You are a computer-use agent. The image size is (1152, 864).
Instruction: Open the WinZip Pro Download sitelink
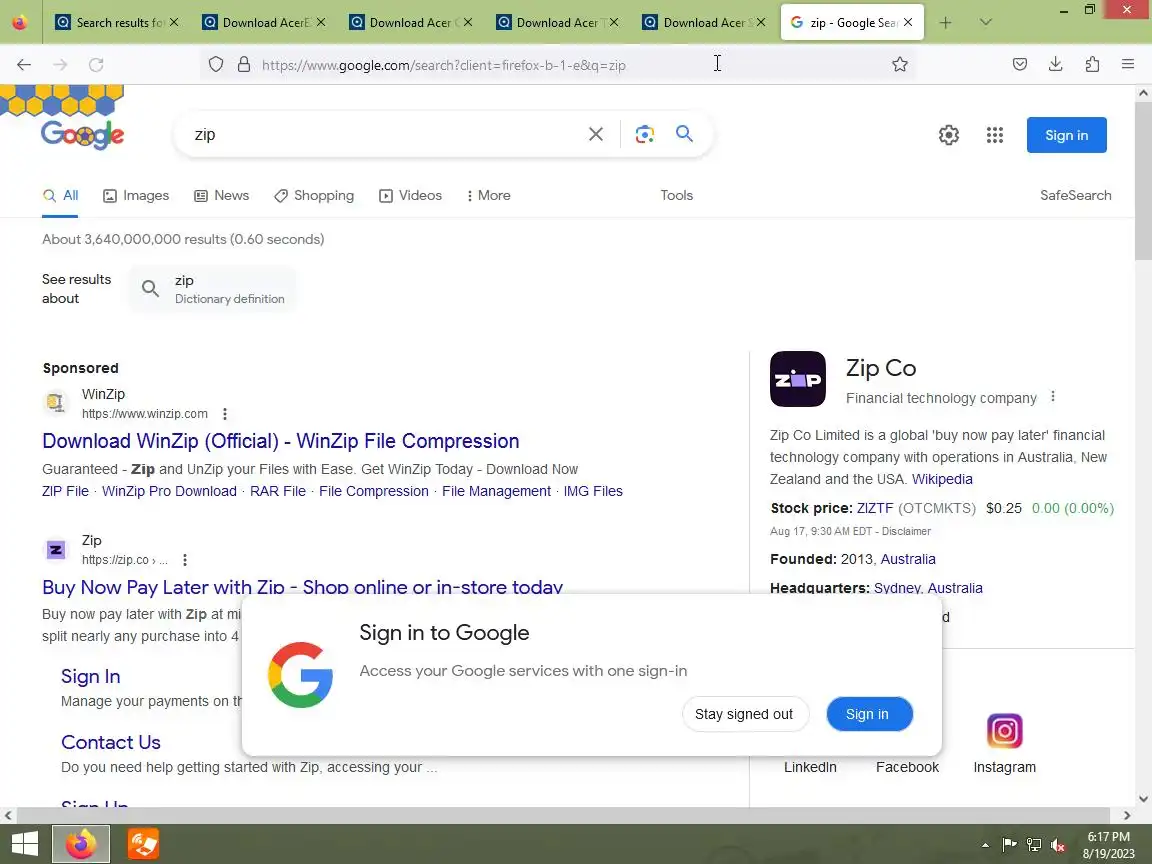(169, 491)
